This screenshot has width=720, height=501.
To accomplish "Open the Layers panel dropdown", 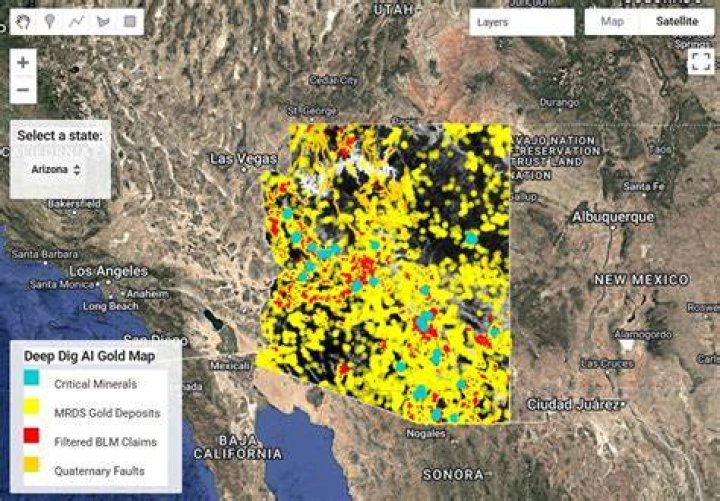I will tap(522, 22).
